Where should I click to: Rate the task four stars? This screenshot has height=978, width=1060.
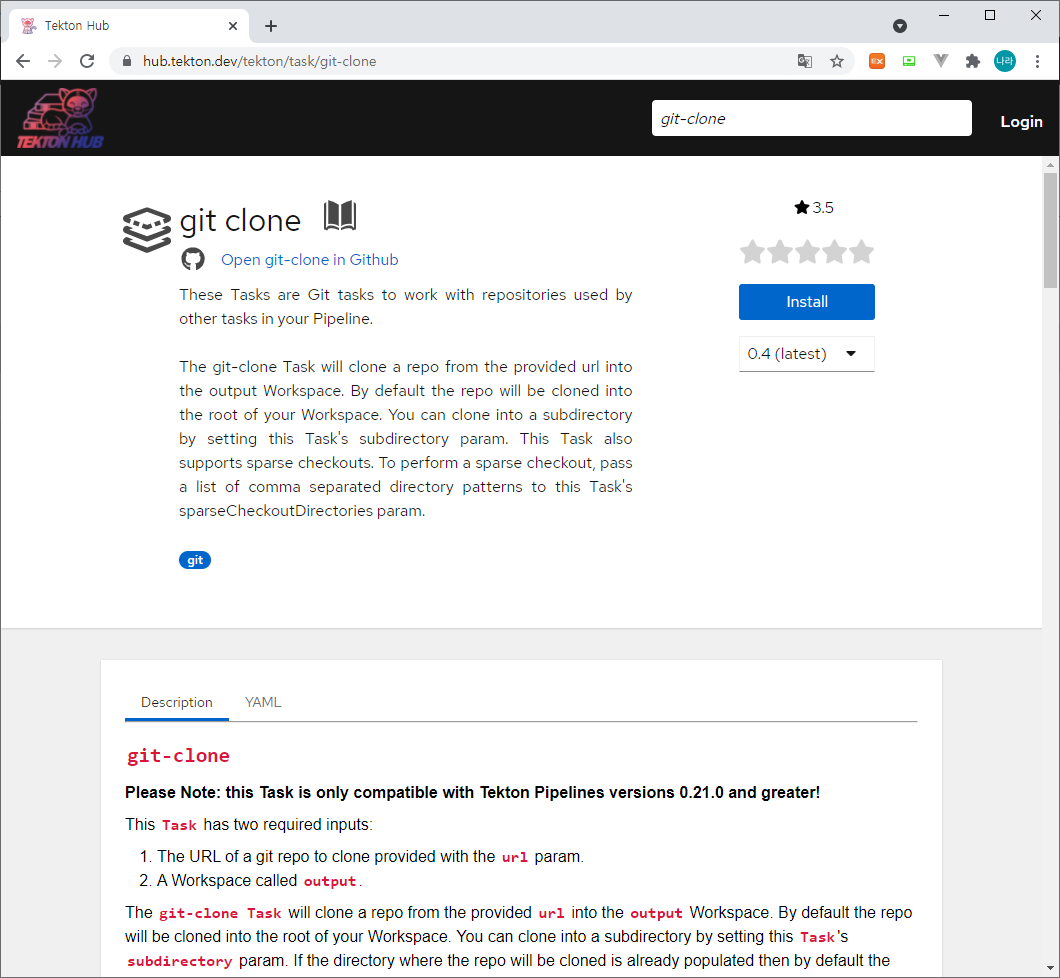click(834, 252)
